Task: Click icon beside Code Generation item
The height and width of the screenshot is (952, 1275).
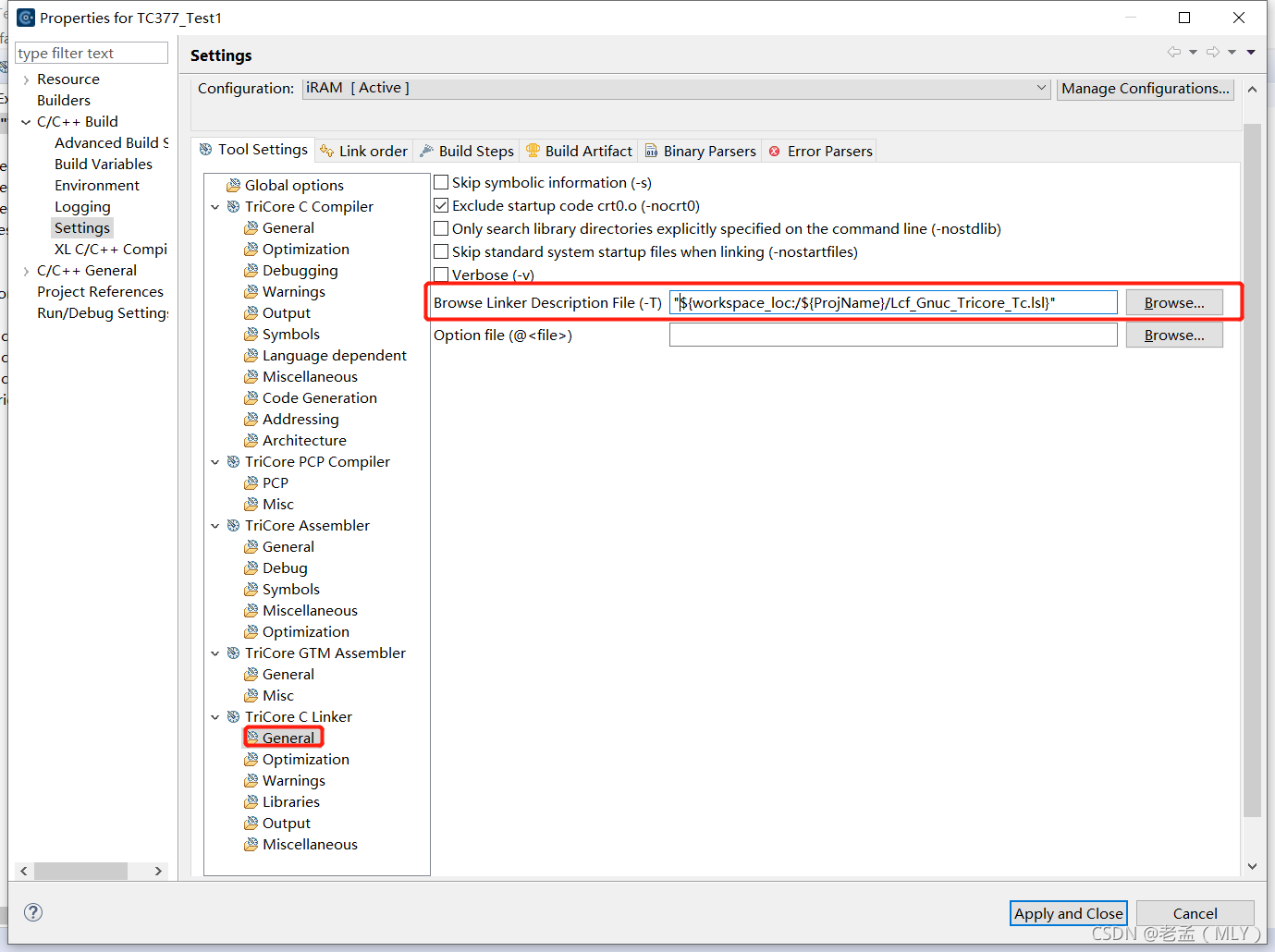Action: [x=251, y=397]
